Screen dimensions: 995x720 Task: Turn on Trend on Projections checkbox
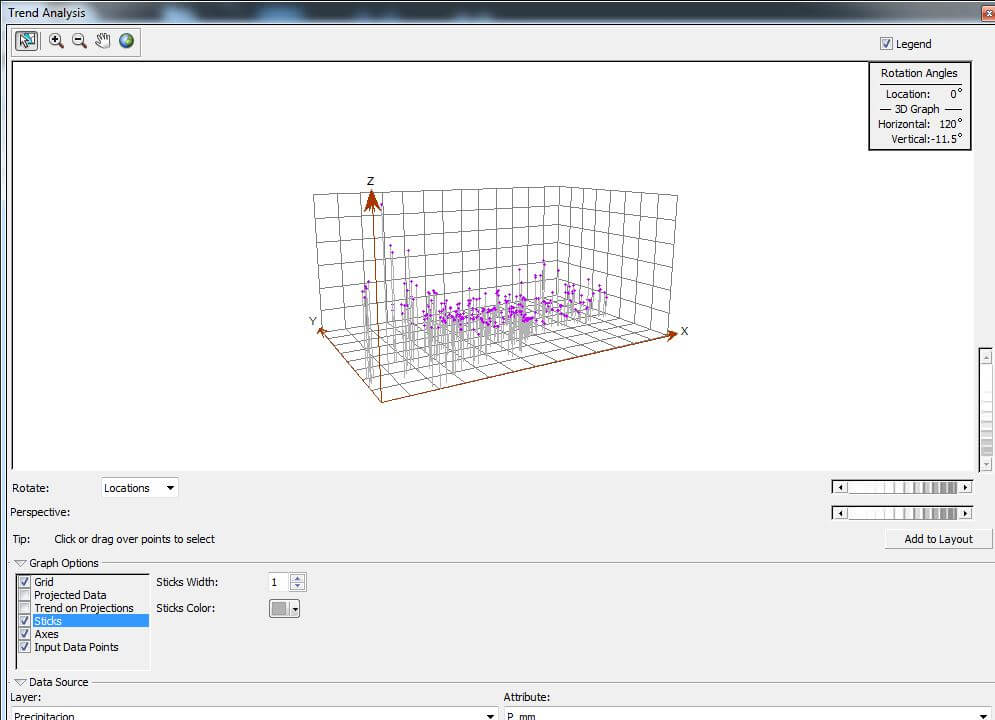point(25,608)
